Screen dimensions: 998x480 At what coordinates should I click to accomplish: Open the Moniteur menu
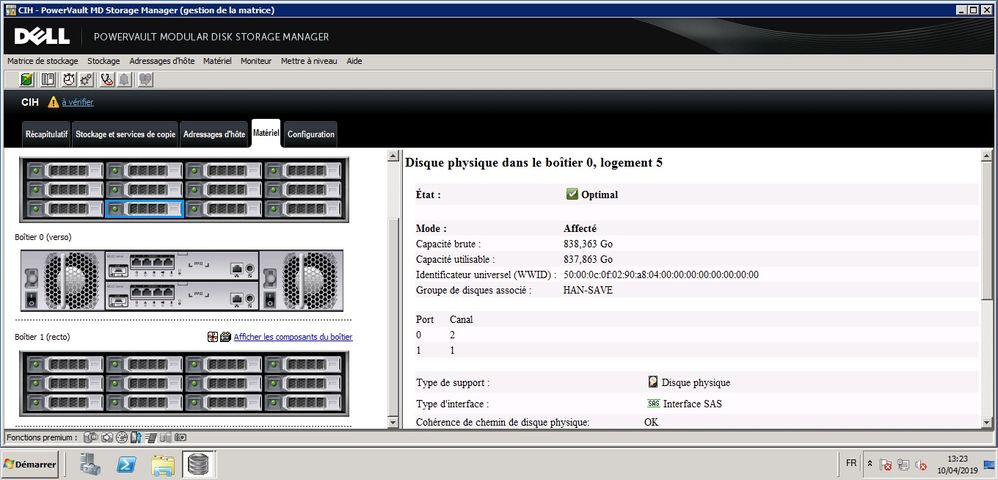(256, 61)
